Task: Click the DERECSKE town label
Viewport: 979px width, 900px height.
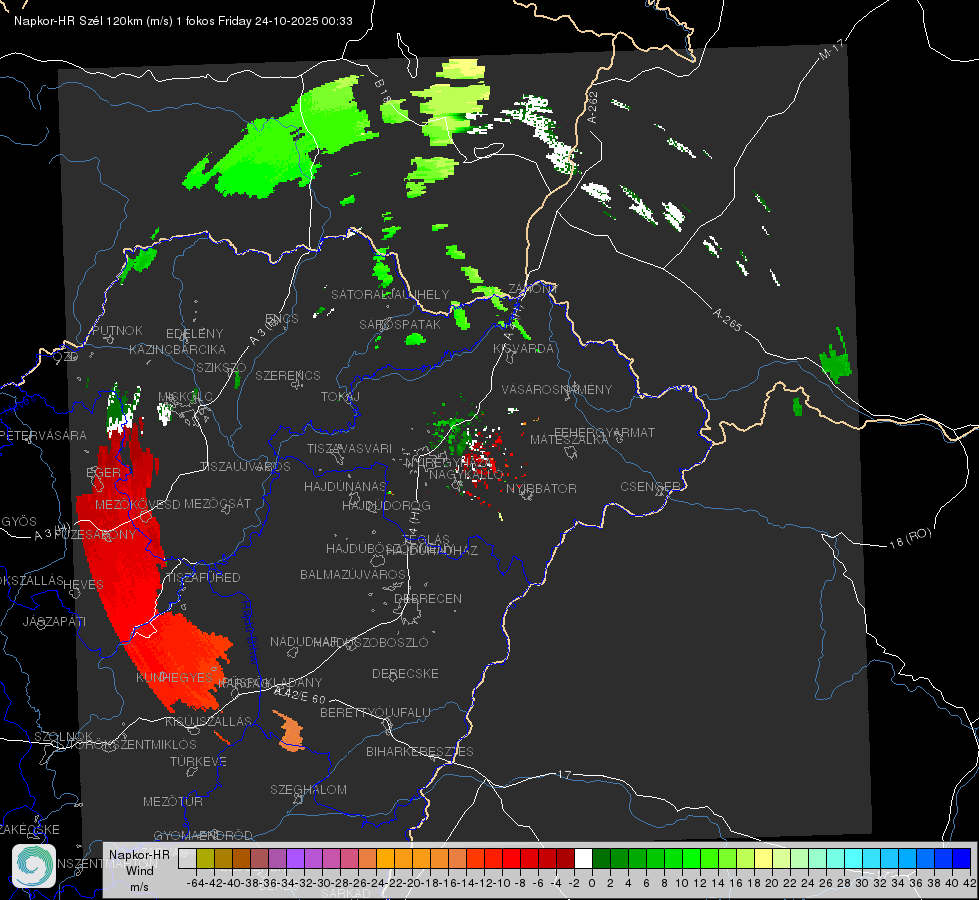Action: (x=405, y=673)
